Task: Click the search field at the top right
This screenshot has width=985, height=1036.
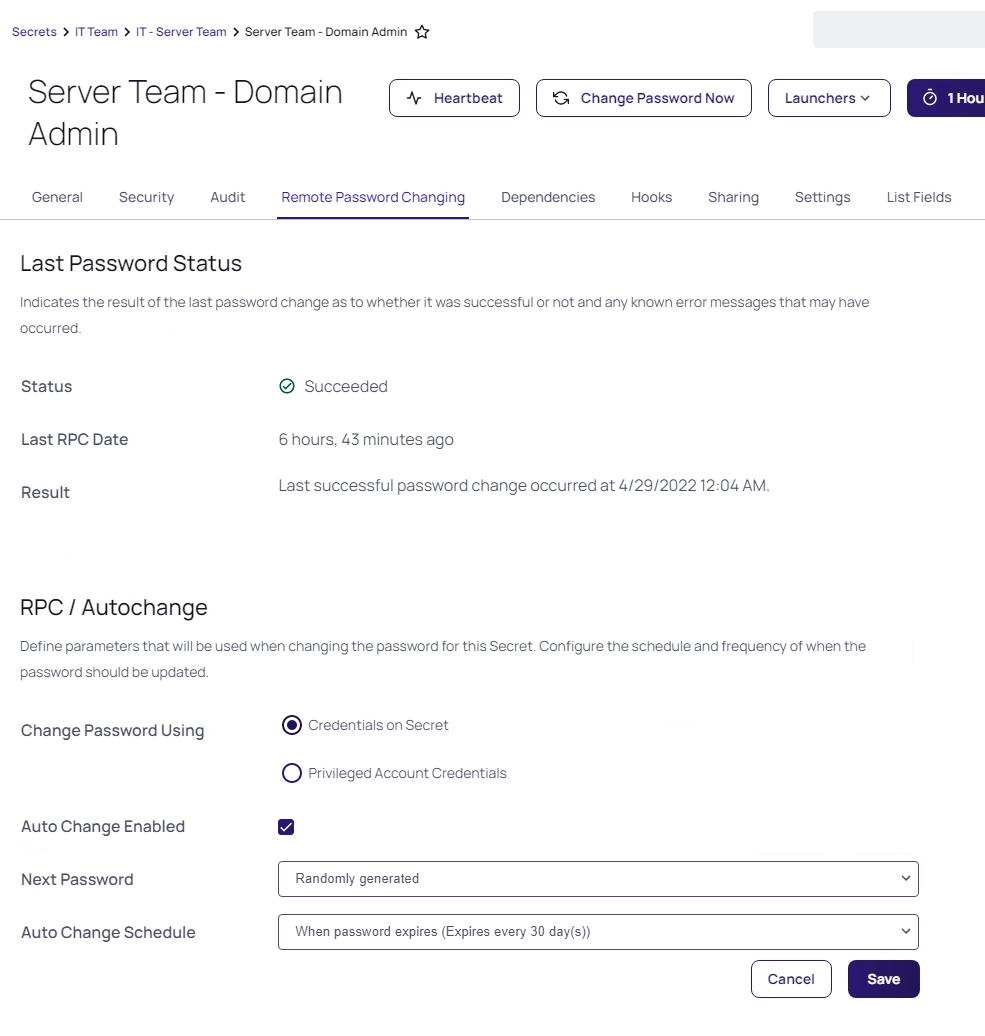Action: (898, 29)
